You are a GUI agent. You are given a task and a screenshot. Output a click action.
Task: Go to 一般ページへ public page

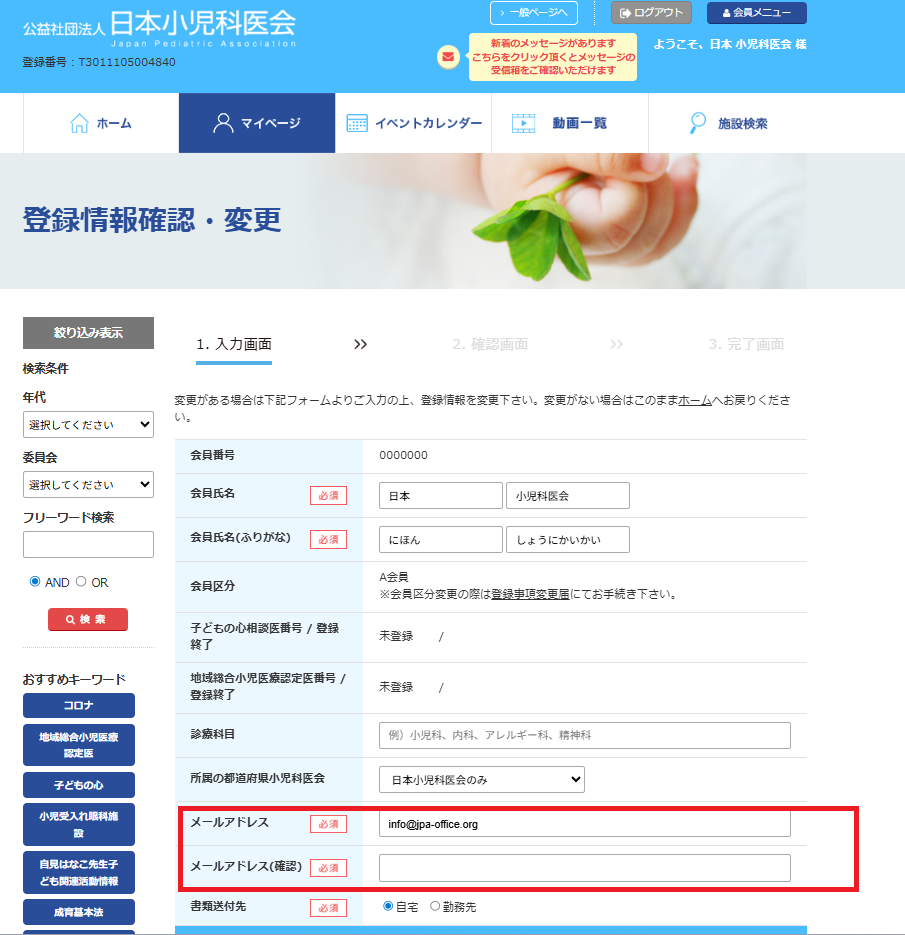click(534, 13)
